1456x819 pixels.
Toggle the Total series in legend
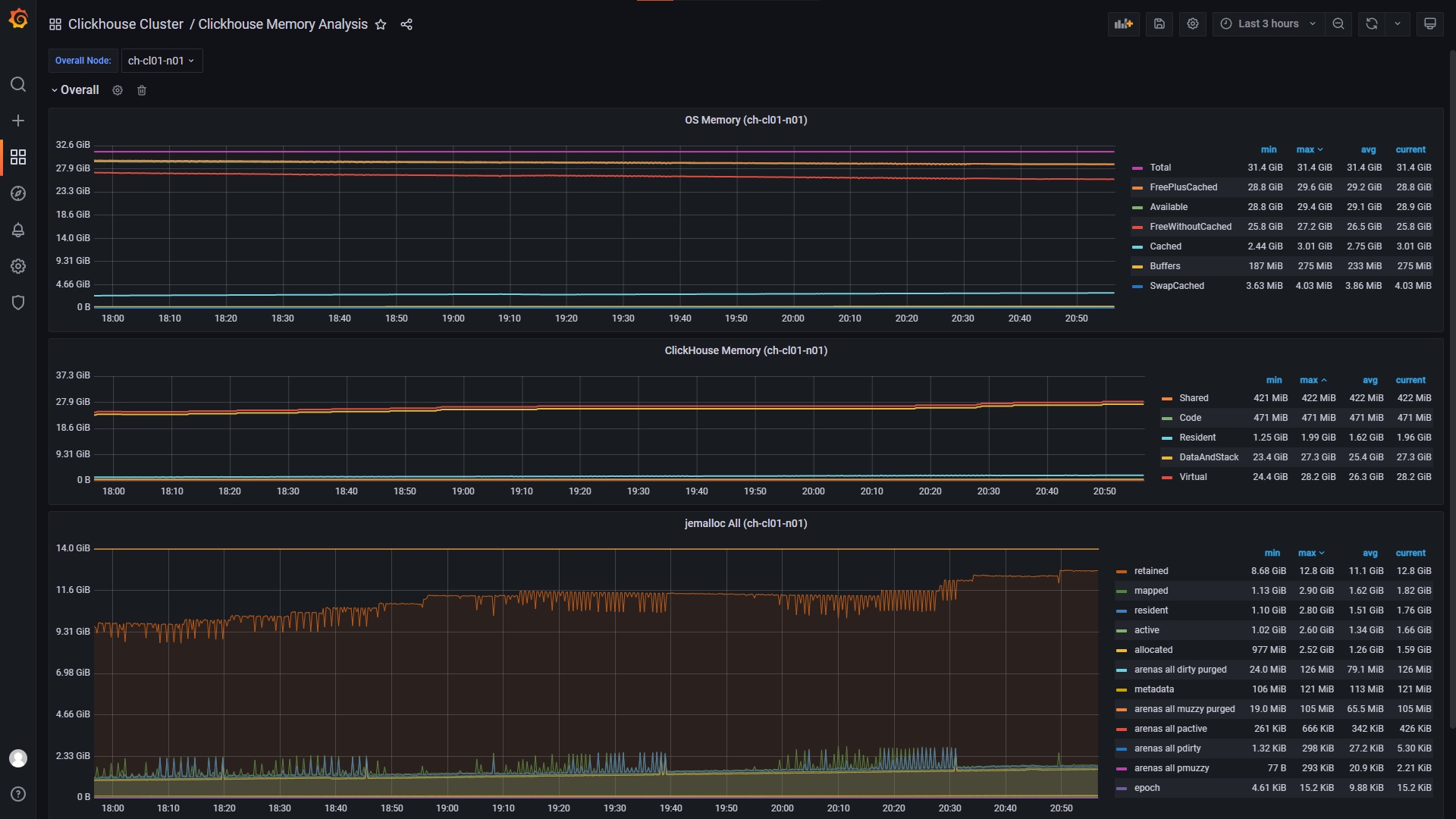1159,168
